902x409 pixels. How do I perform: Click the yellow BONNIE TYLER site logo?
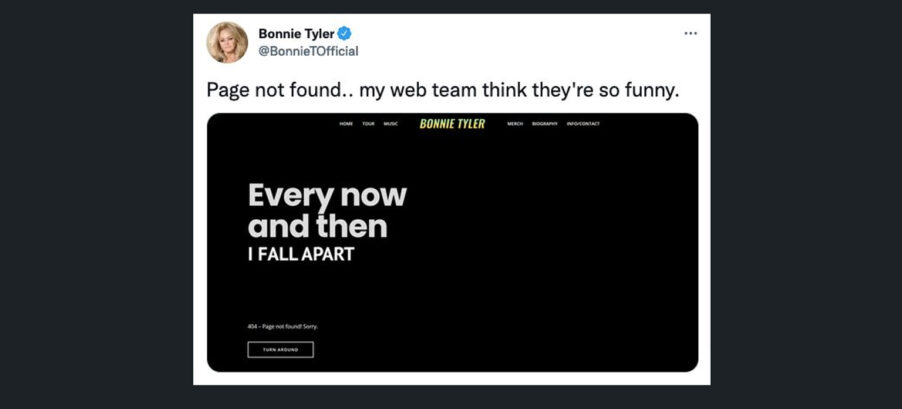tap(452, 124)
